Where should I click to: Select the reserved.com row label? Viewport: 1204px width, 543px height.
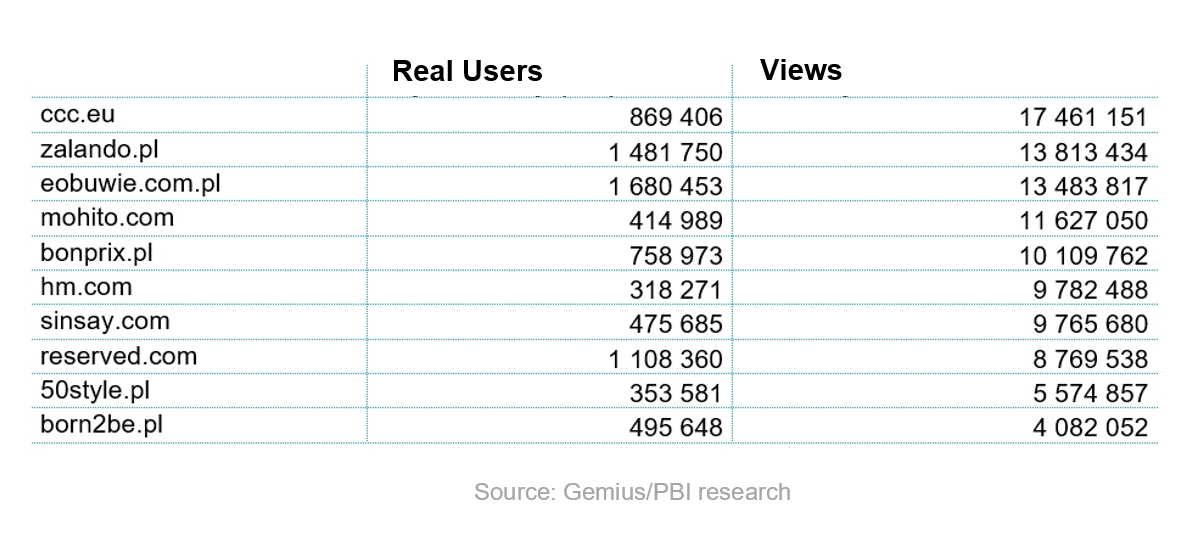119,356
